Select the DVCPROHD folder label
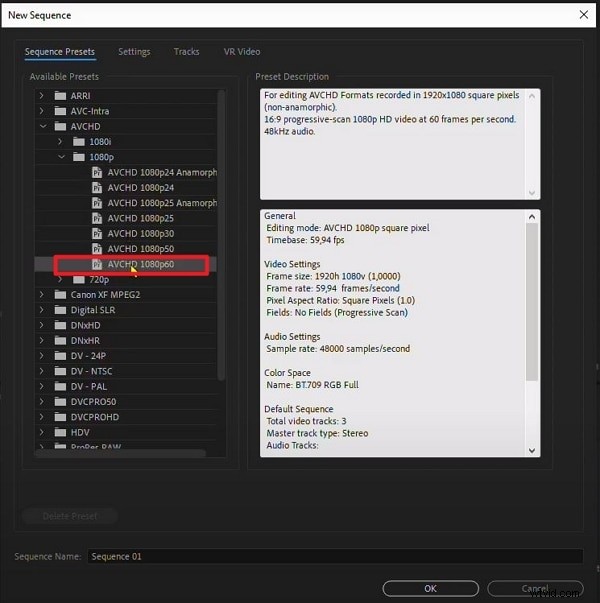600x603 pixels. click(95, 417)
